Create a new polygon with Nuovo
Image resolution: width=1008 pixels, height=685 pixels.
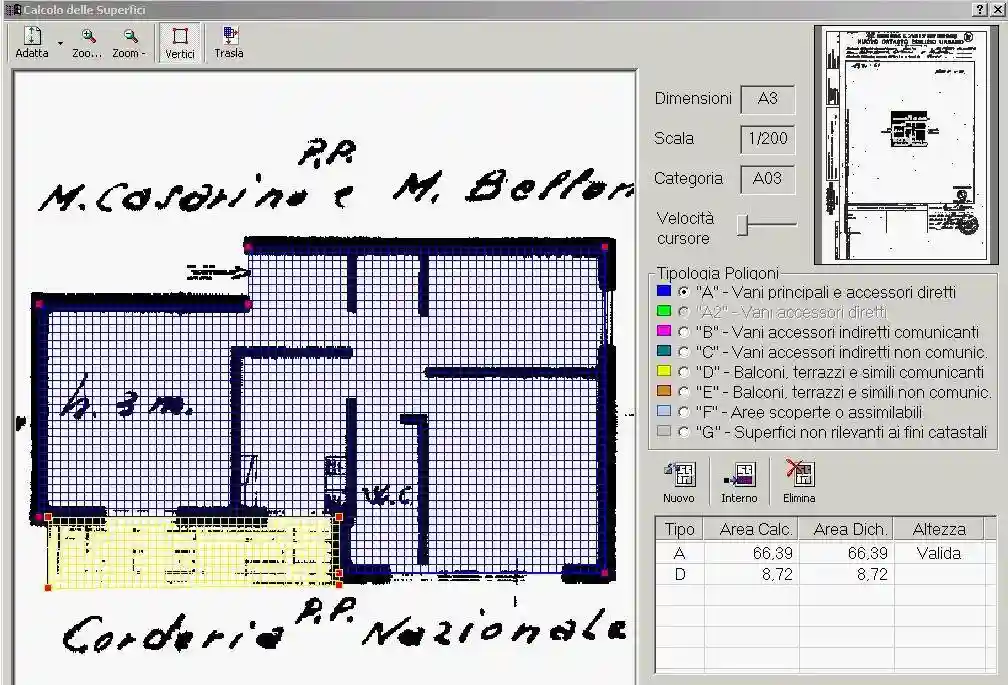coord(679,482)
